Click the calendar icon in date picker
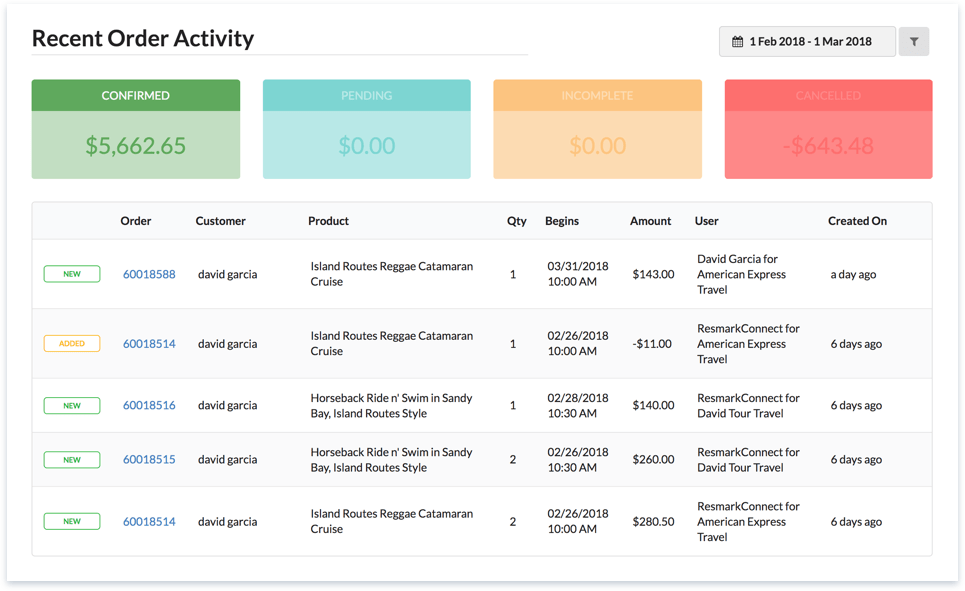The image size is (965, 591). [x=738, y=42]
